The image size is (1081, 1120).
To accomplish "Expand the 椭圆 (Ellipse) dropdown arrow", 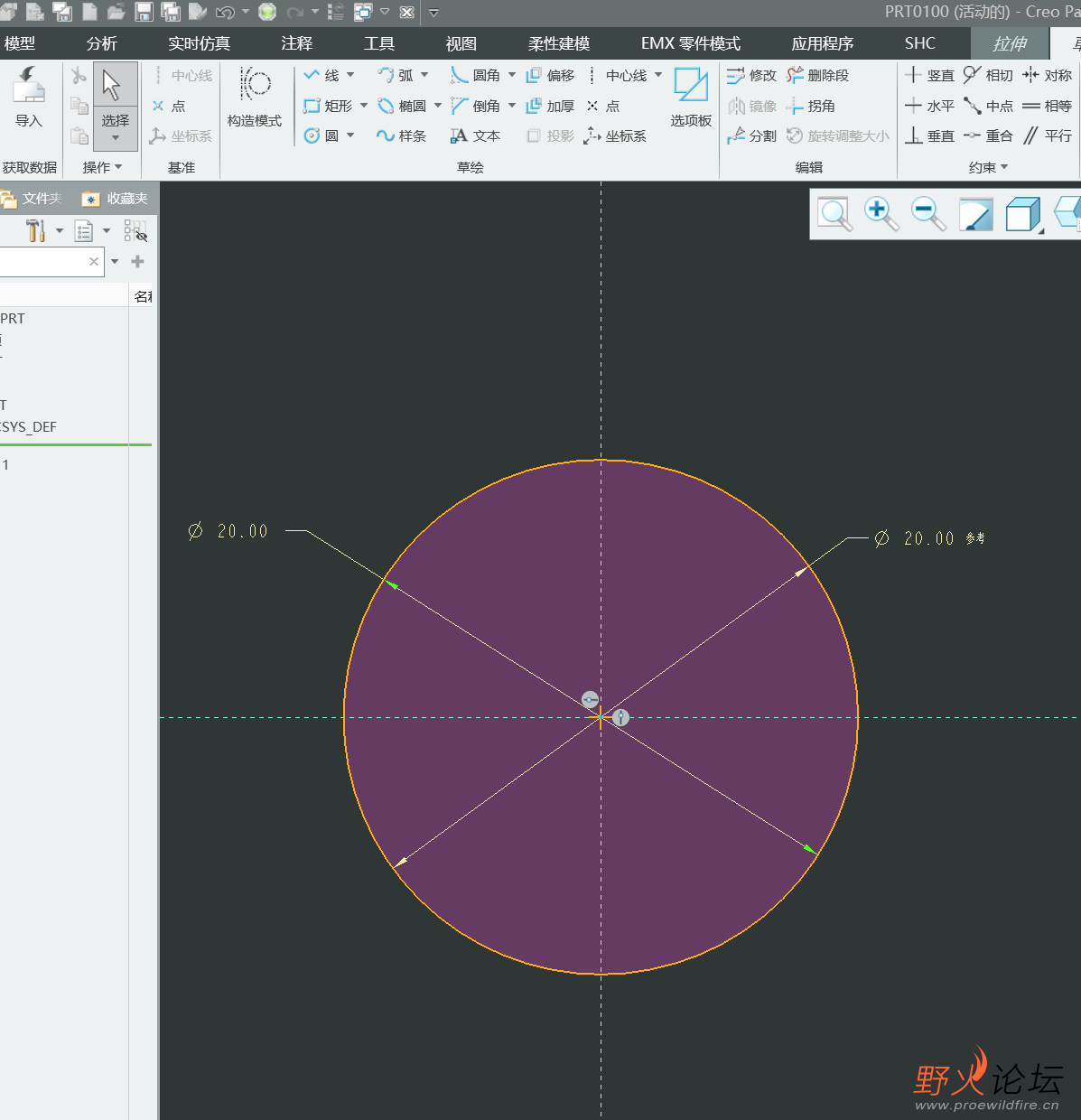I will (x=438, y=106).
